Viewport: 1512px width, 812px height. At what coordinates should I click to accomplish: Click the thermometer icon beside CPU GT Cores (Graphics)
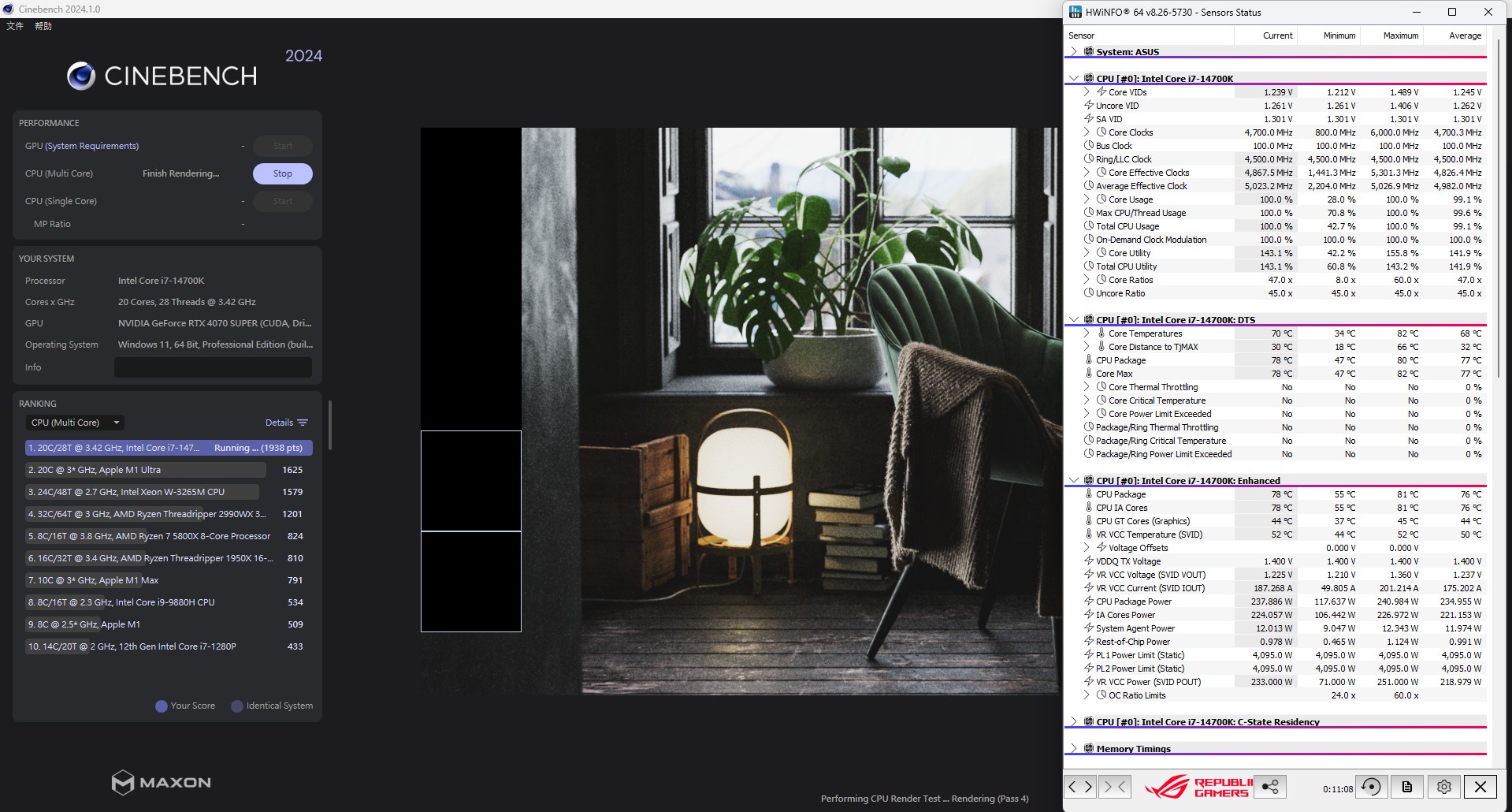[x=1089, y=520]
